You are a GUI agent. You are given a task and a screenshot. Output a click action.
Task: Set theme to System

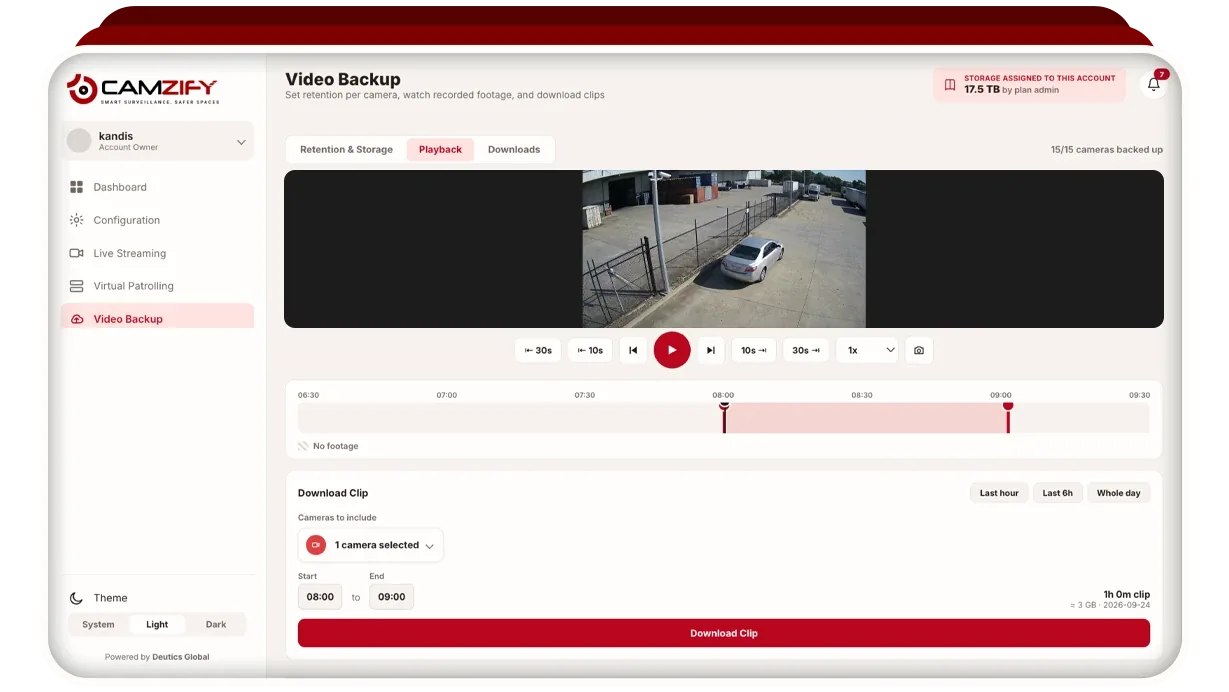point(98,624)
